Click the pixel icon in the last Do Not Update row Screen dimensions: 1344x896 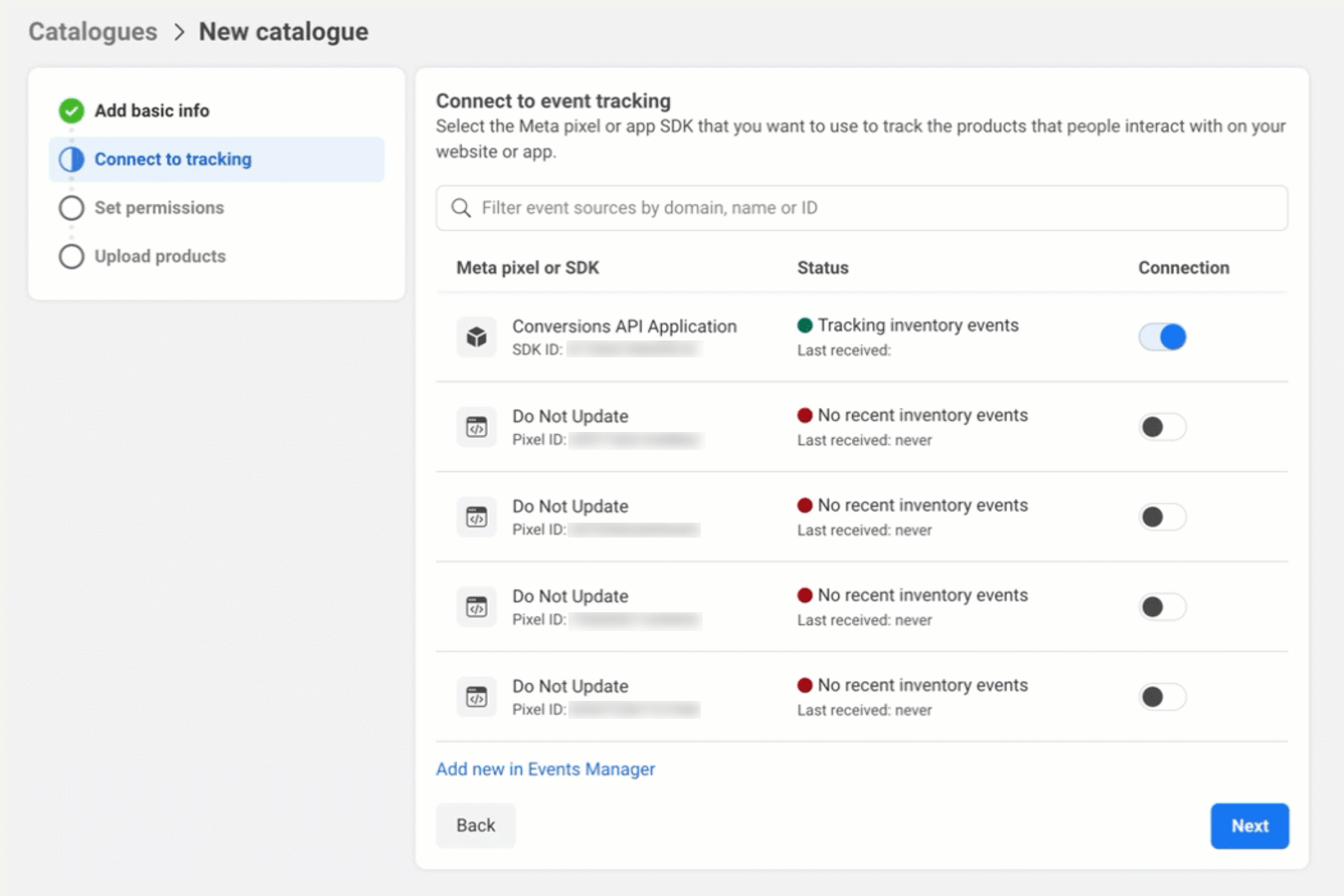click(x=476, y=696)
